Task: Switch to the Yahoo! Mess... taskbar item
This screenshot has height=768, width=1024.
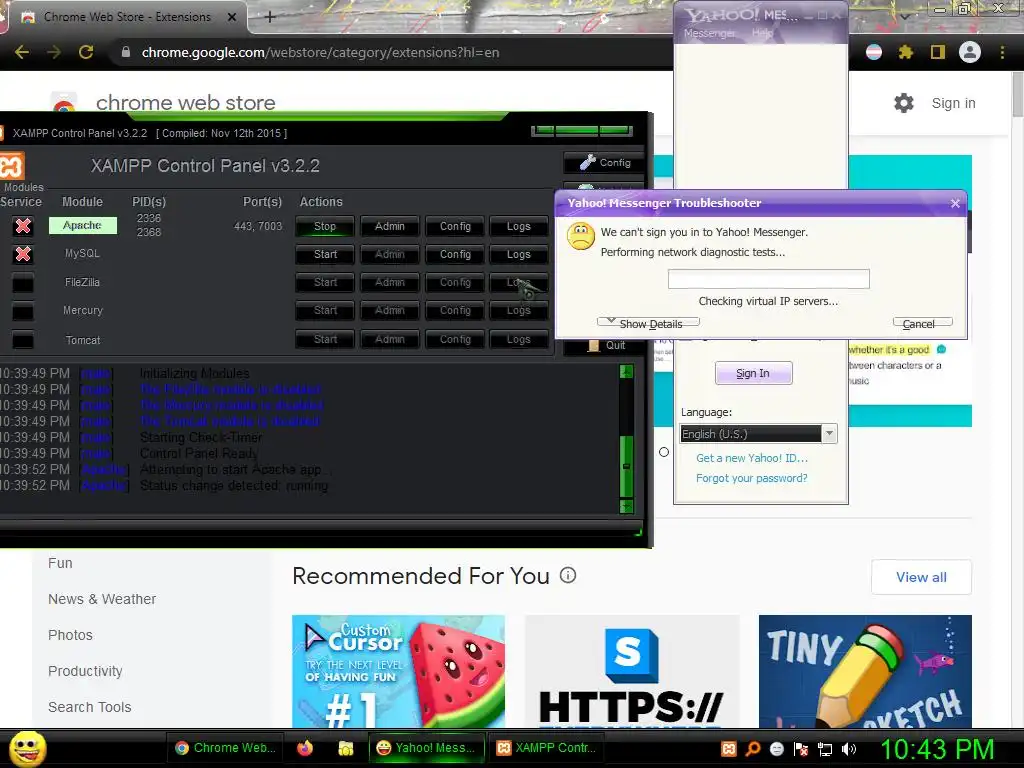Action: (426, 748)
